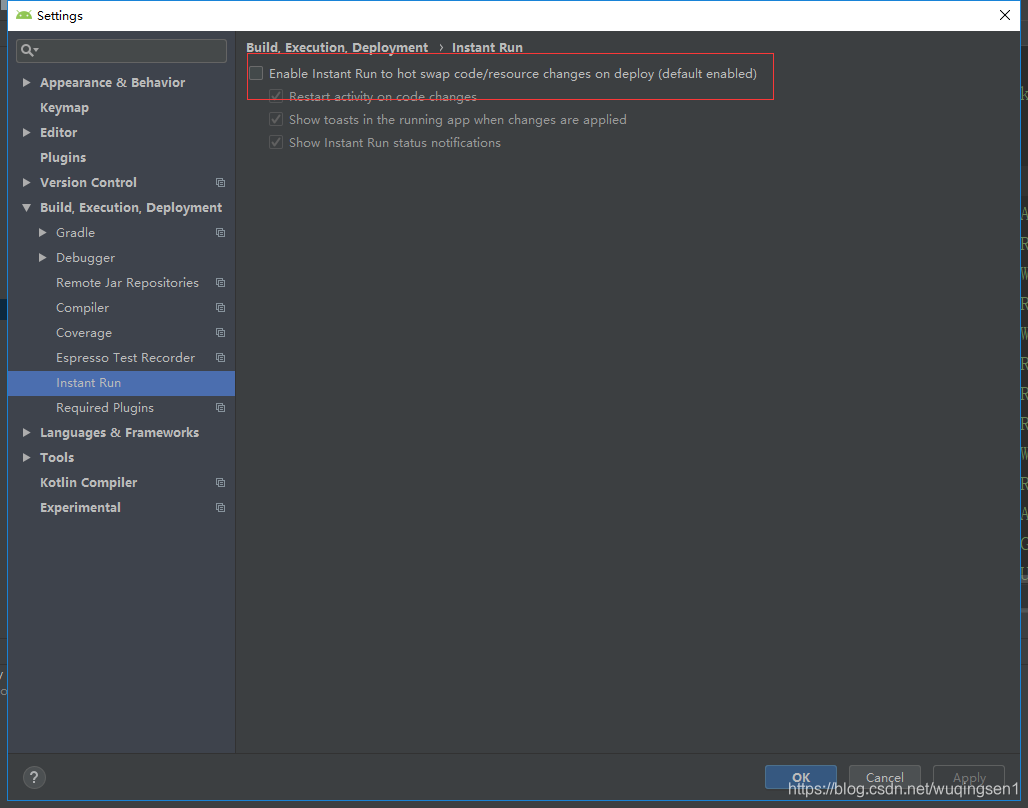This screenshot has width=1028, height=808.
Task: Click the magnifier icon in search field
Action: 27,50
